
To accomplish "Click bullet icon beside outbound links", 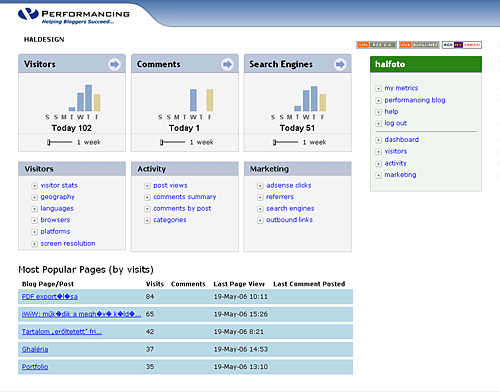I will tap(260, 220).
